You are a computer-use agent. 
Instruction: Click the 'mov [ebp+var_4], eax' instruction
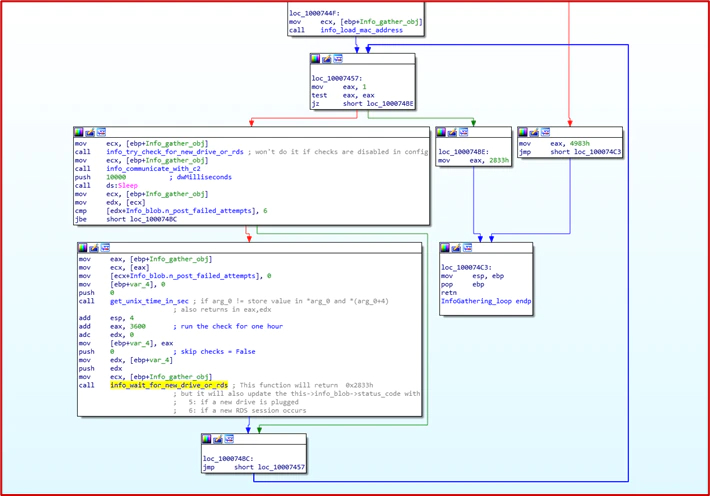pos(126,343)
